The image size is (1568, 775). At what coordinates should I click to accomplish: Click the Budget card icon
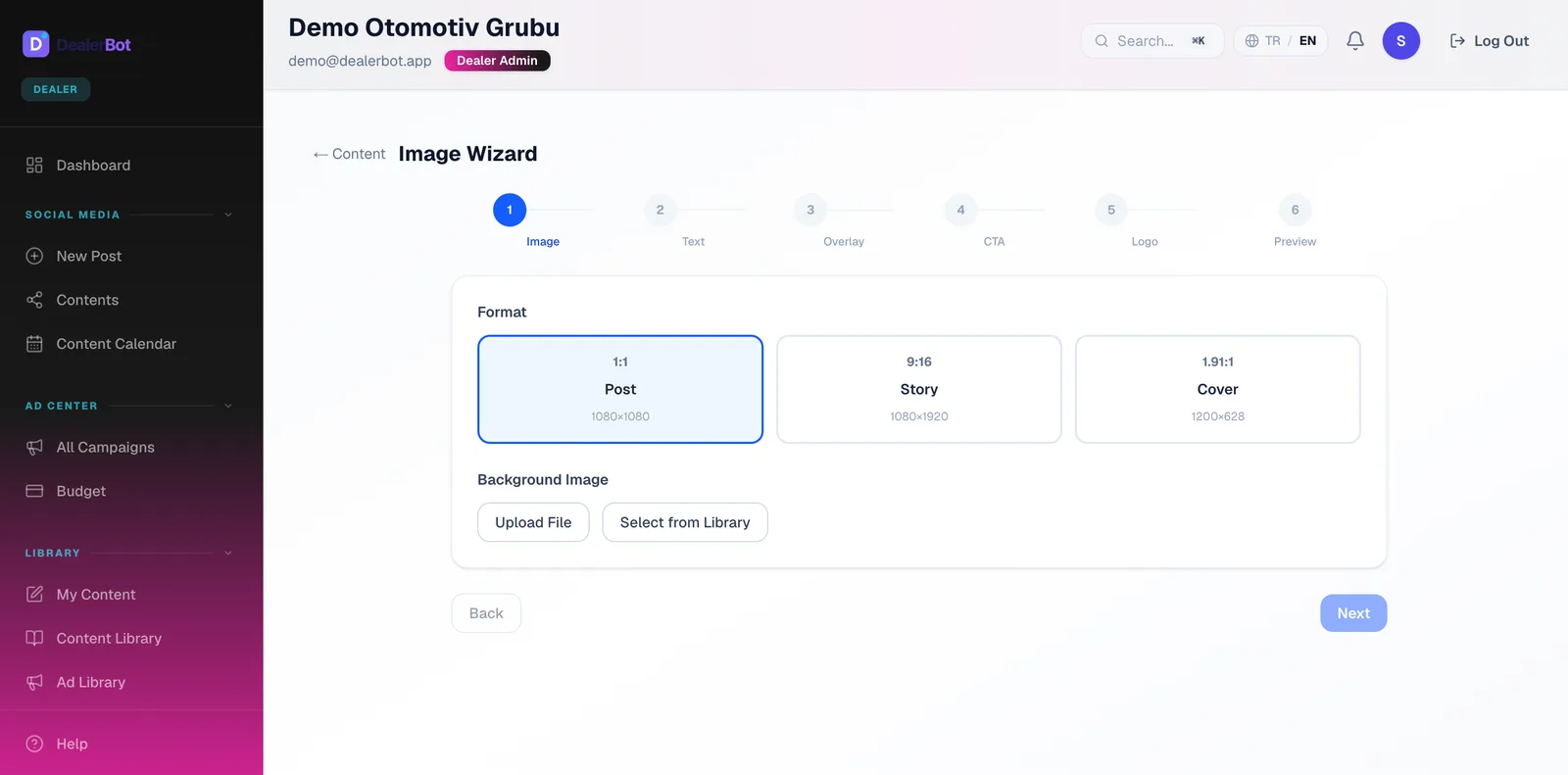(34, 491)
